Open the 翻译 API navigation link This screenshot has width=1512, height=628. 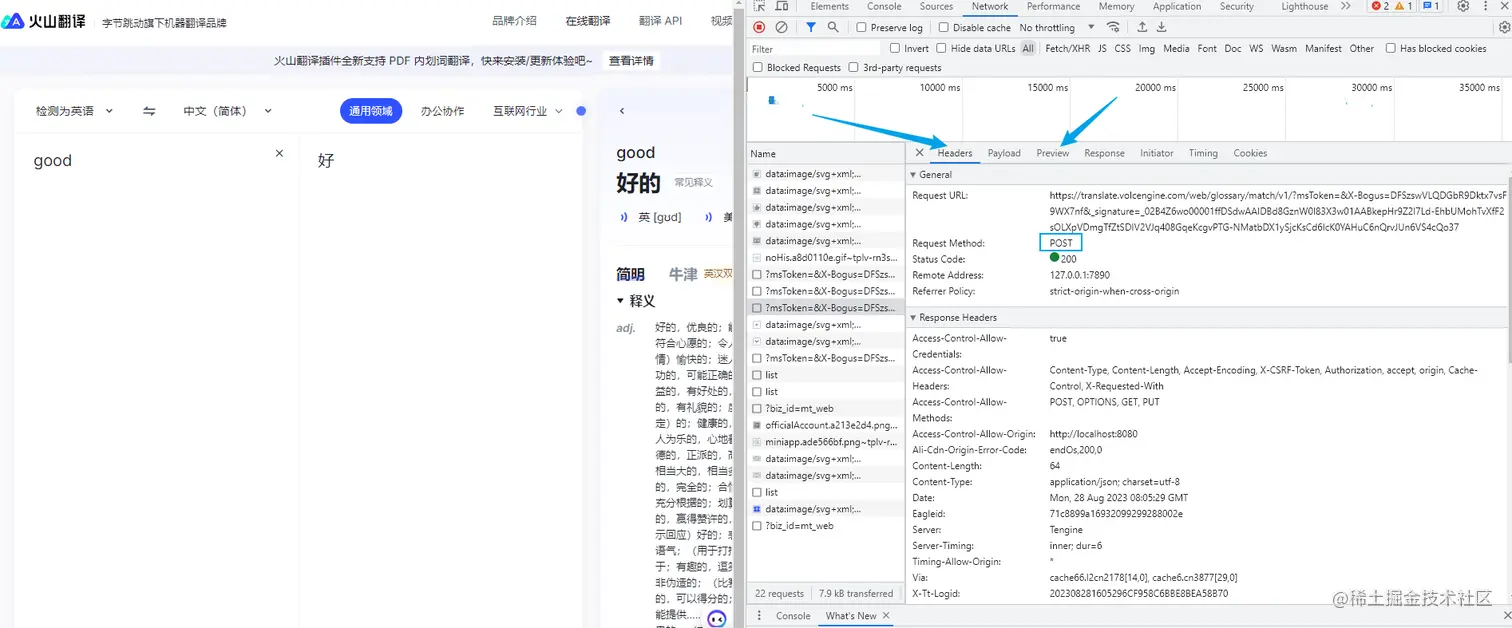pyautogui.click(x=660, y=21)
